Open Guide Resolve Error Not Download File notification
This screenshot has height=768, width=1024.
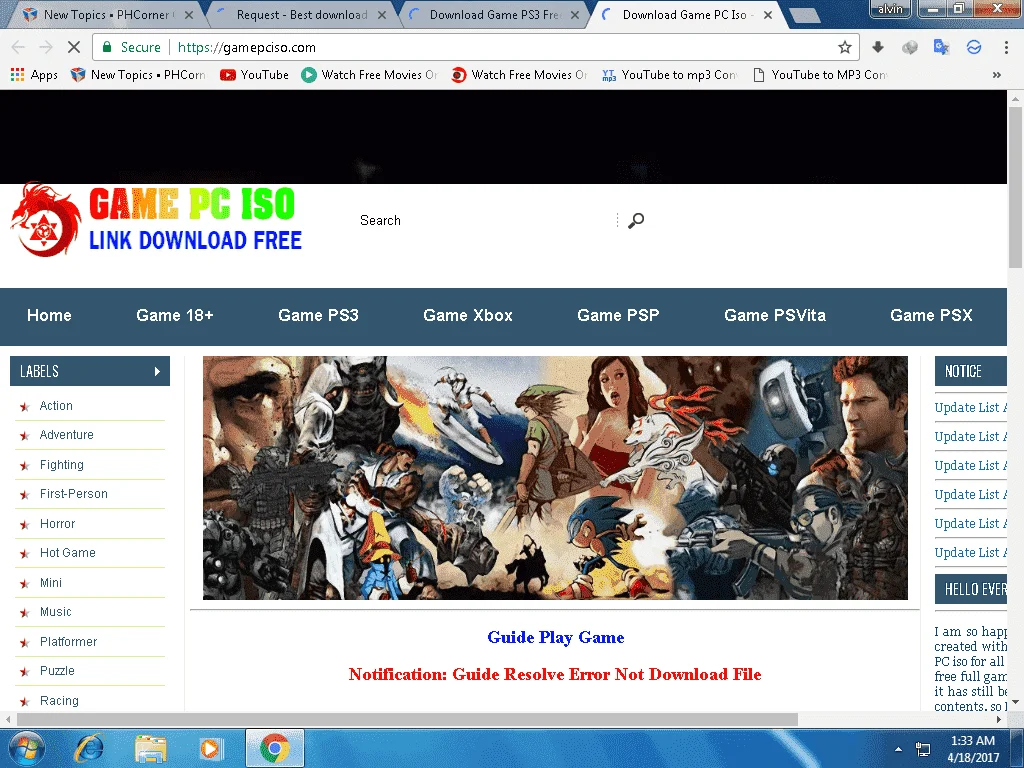click(555, 674)
